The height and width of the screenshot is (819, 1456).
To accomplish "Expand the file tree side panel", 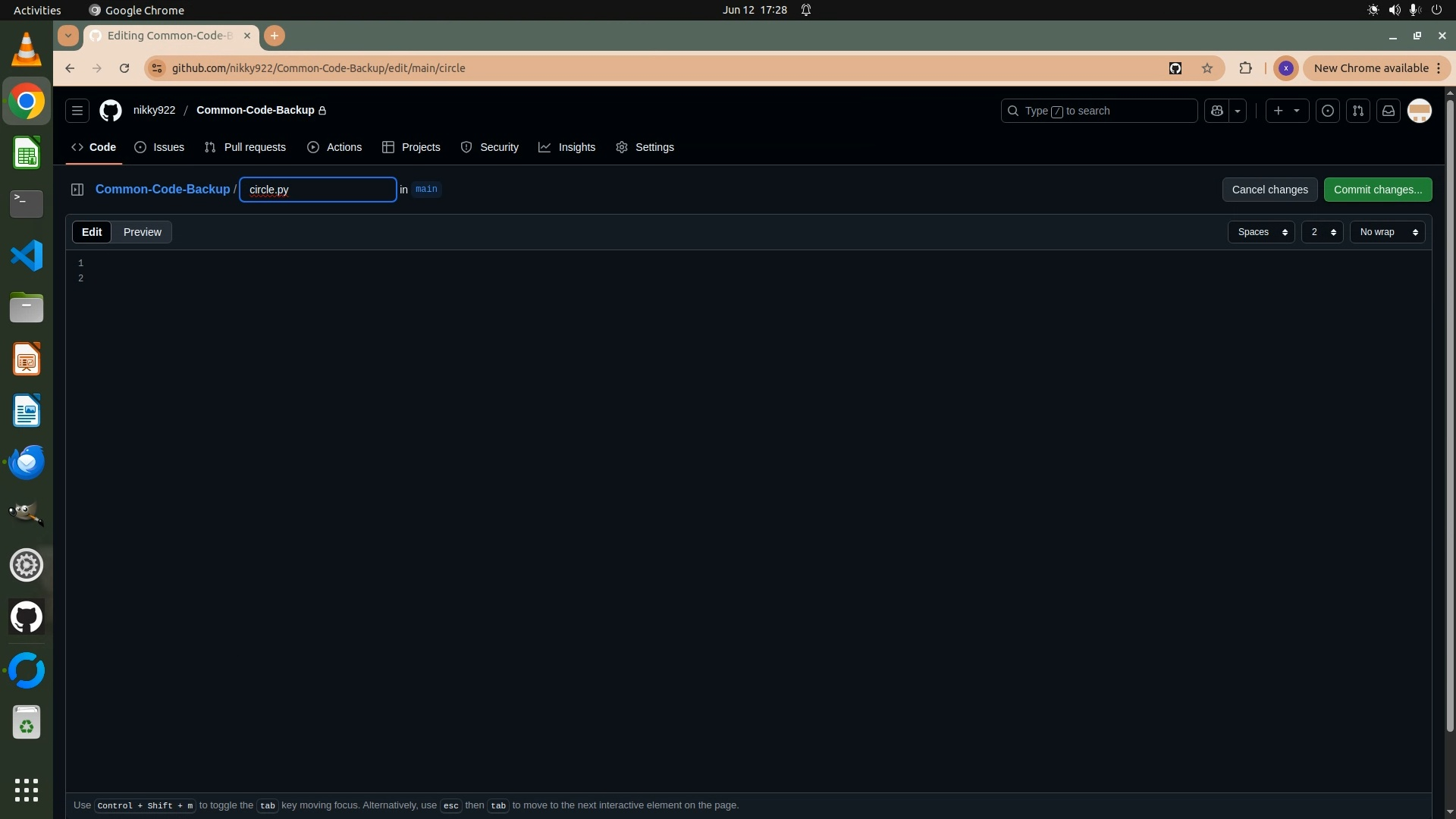I will pyautogui.click(x=77, y=190).
